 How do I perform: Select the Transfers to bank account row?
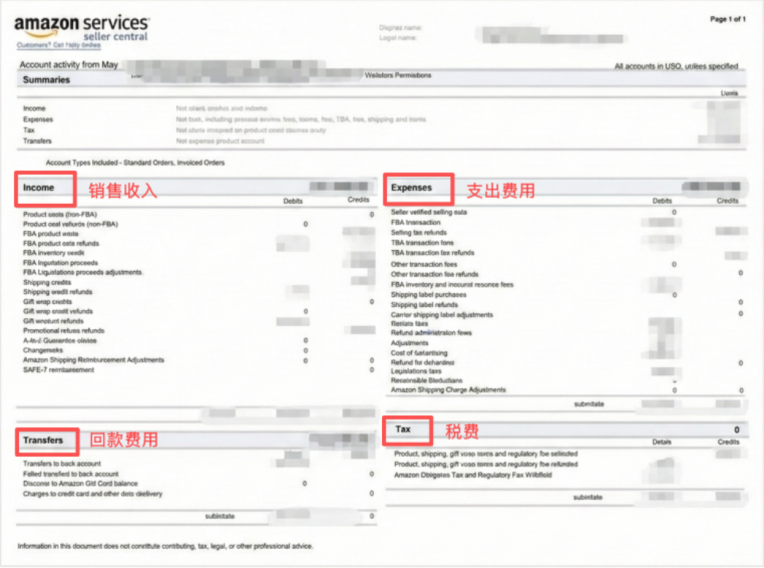[64, 464]
